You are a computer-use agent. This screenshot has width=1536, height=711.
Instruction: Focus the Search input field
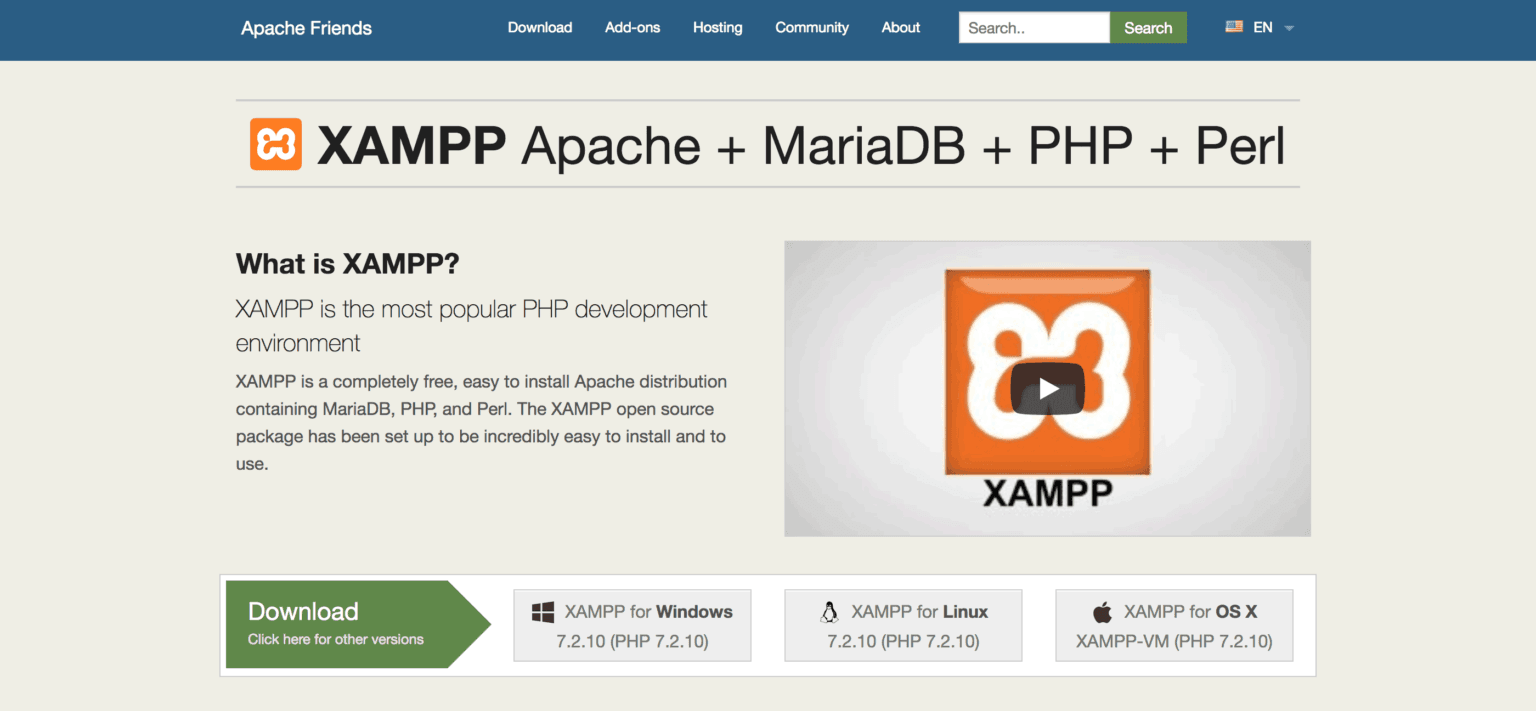[1033, 28]
